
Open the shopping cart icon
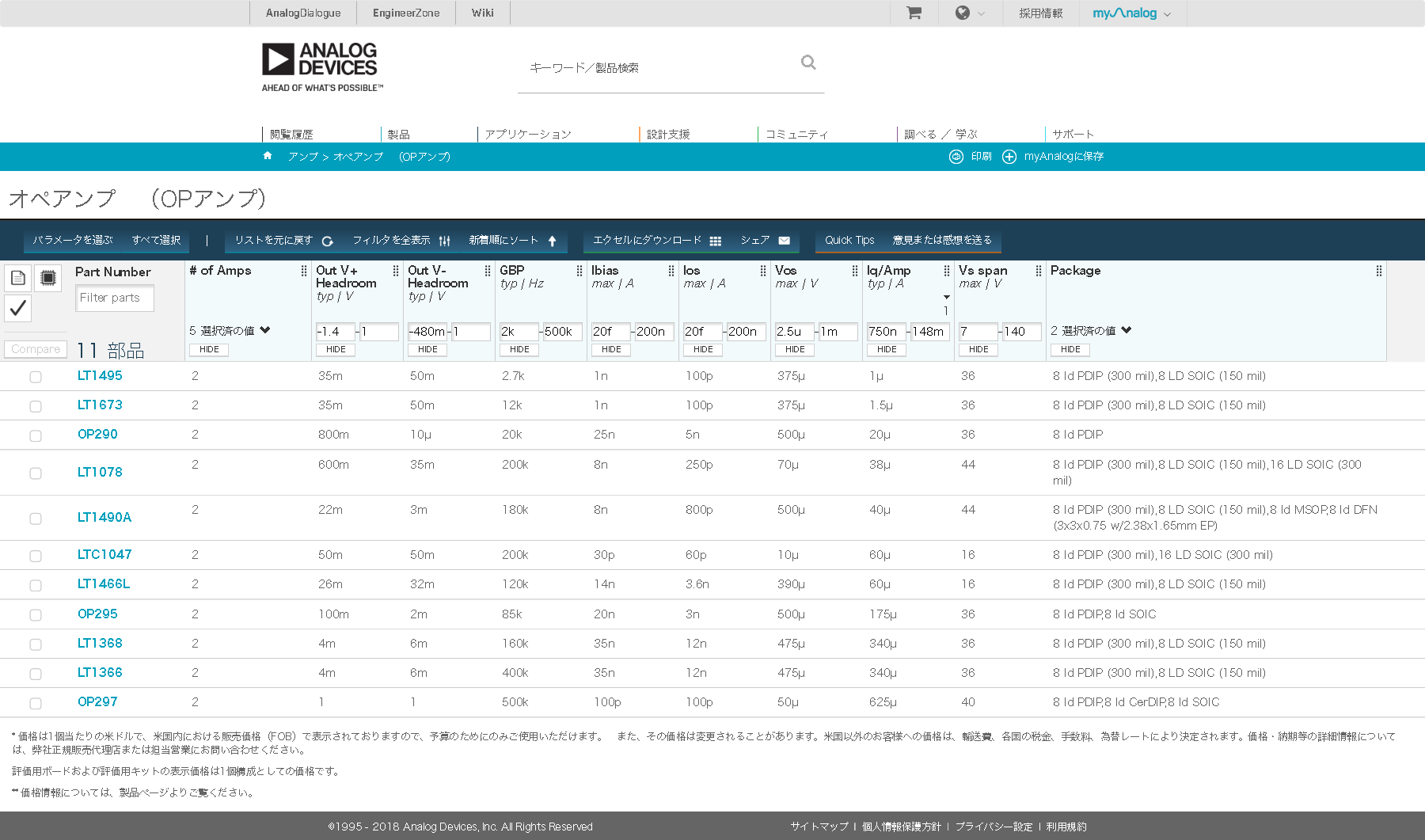coord(914,13)
